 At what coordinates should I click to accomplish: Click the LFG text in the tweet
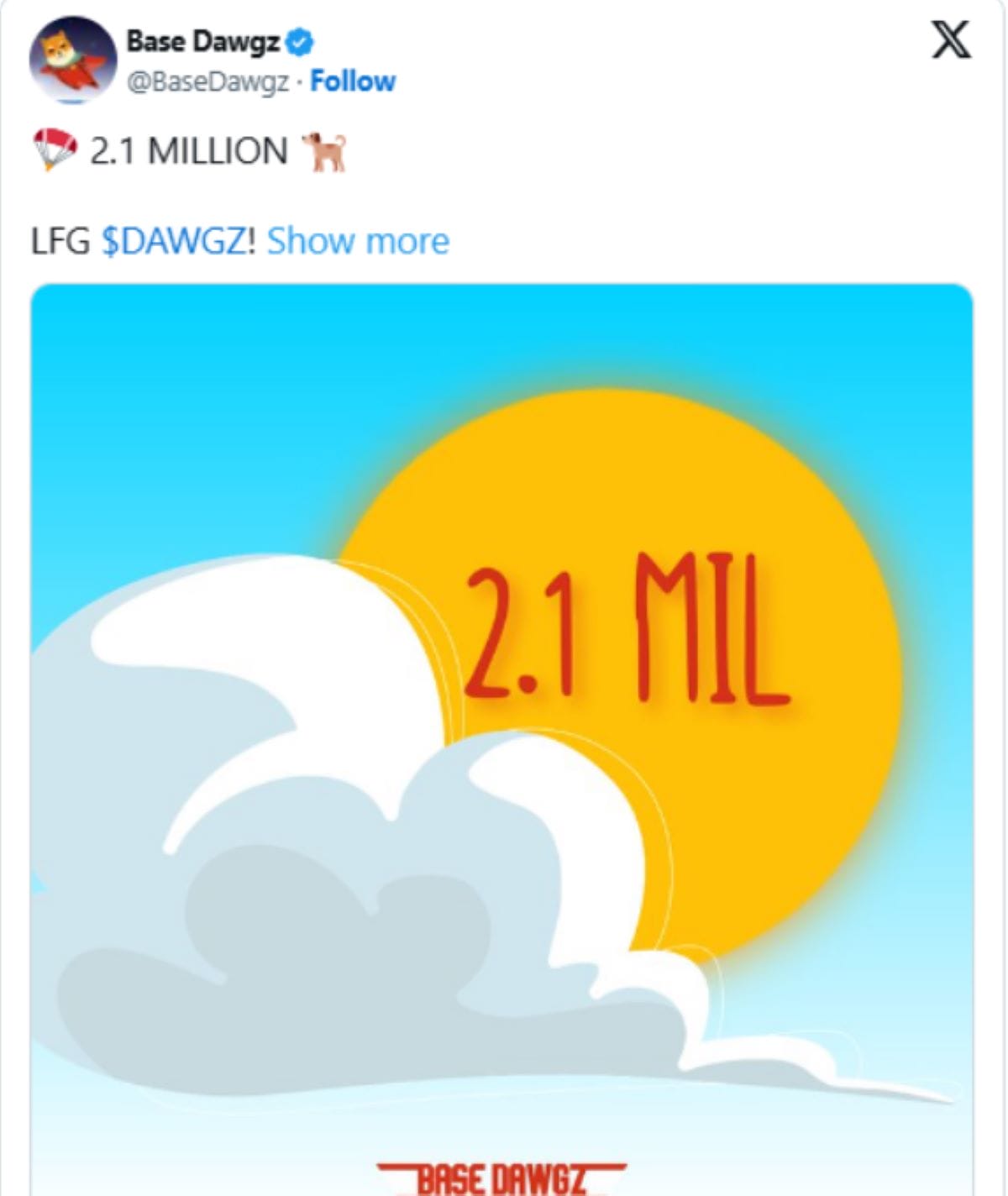coord(60,241)
